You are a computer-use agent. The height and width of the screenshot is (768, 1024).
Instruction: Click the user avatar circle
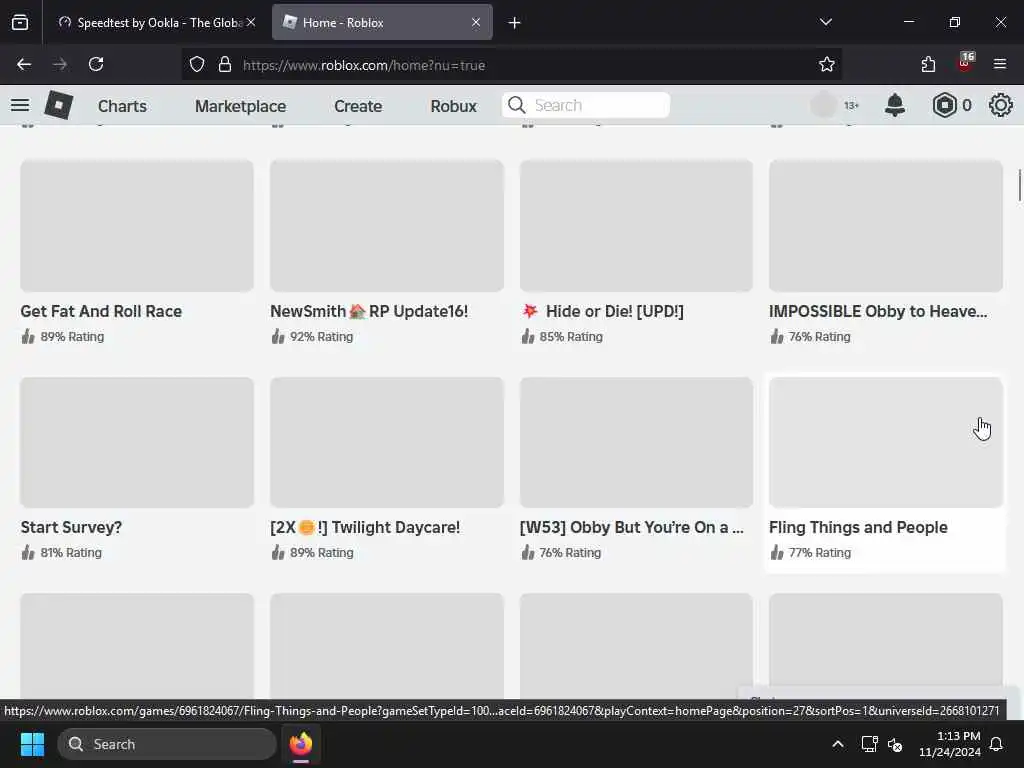pos(823,105)
